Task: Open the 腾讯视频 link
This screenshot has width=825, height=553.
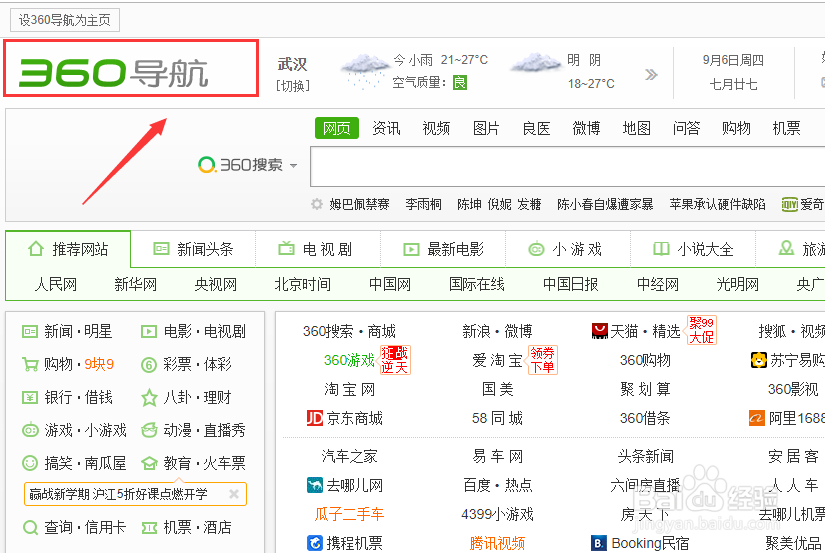Action: click(497, 543)
